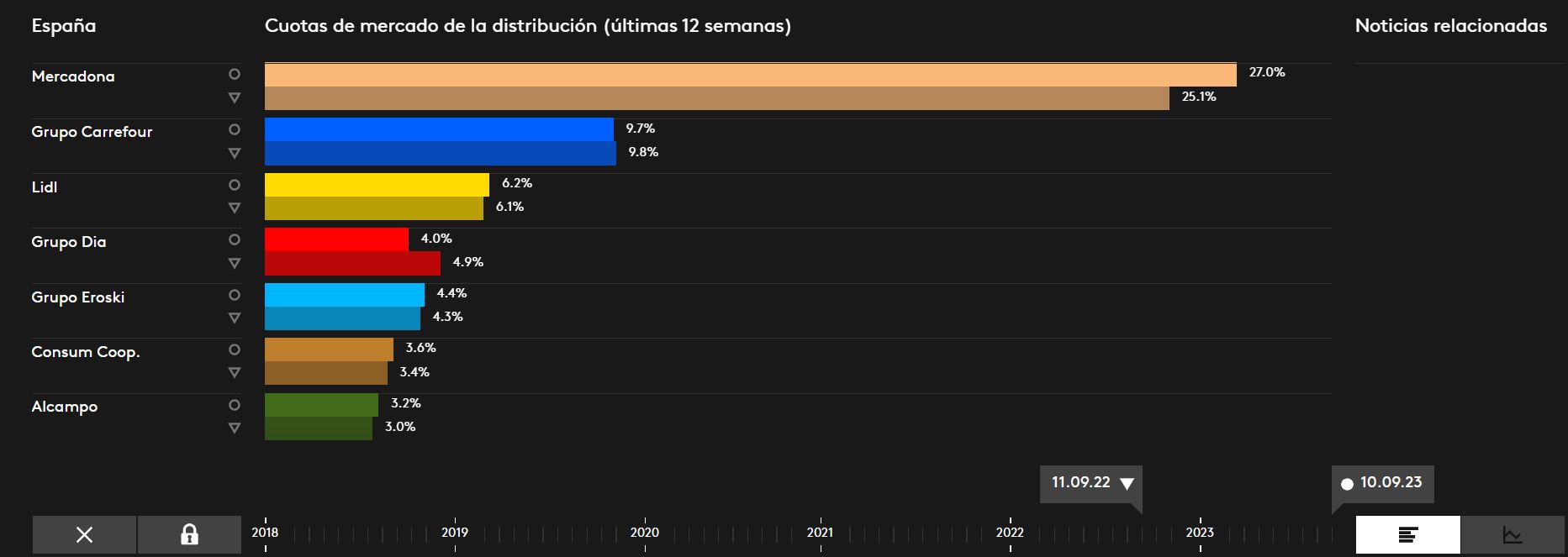This screenshot has width=1568, height=557.
Task: Open the Noticias relacionadas section heading
Action: [x=1450, y=26]
